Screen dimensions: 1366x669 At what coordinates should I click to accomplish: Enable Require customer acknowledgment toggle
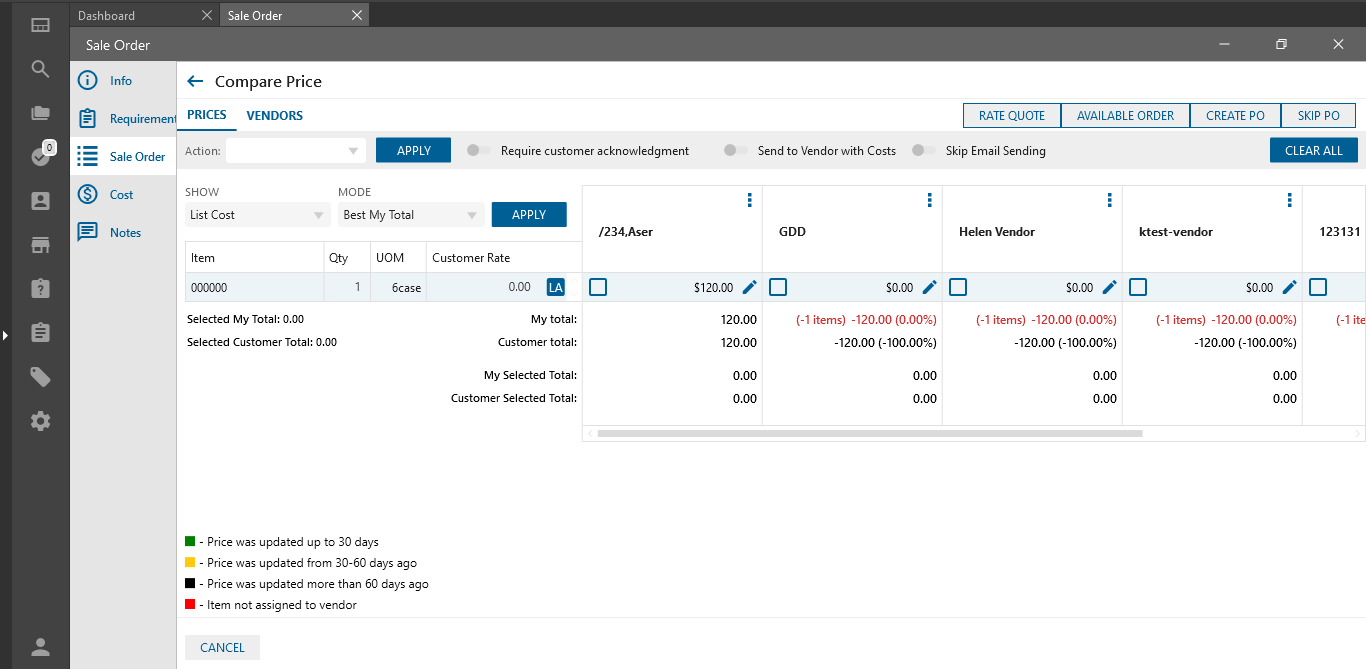(x=479, y=151)
